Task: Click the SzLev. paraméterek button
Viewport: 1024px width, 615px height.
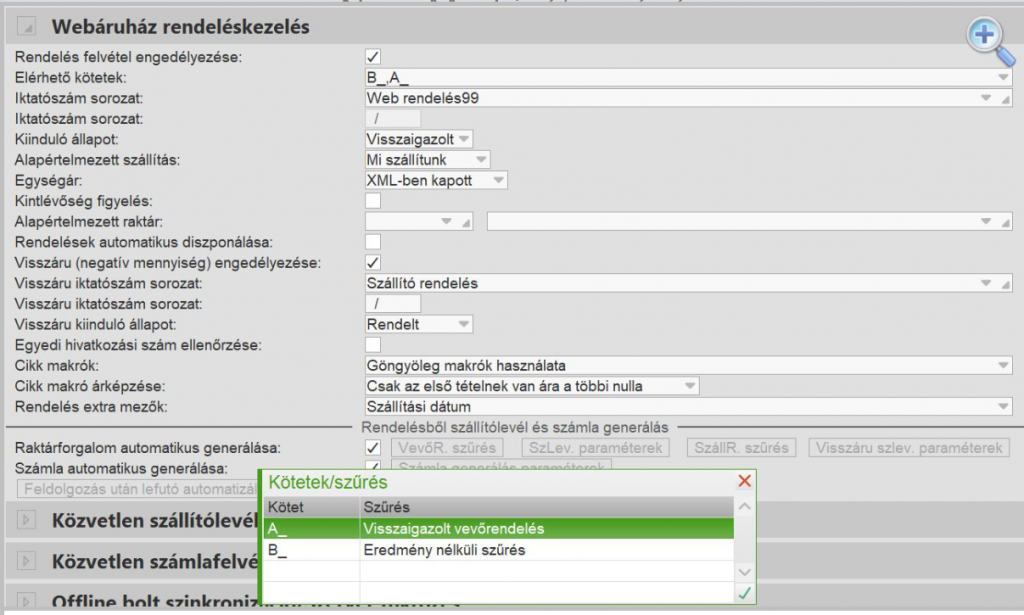Action: 596,448
